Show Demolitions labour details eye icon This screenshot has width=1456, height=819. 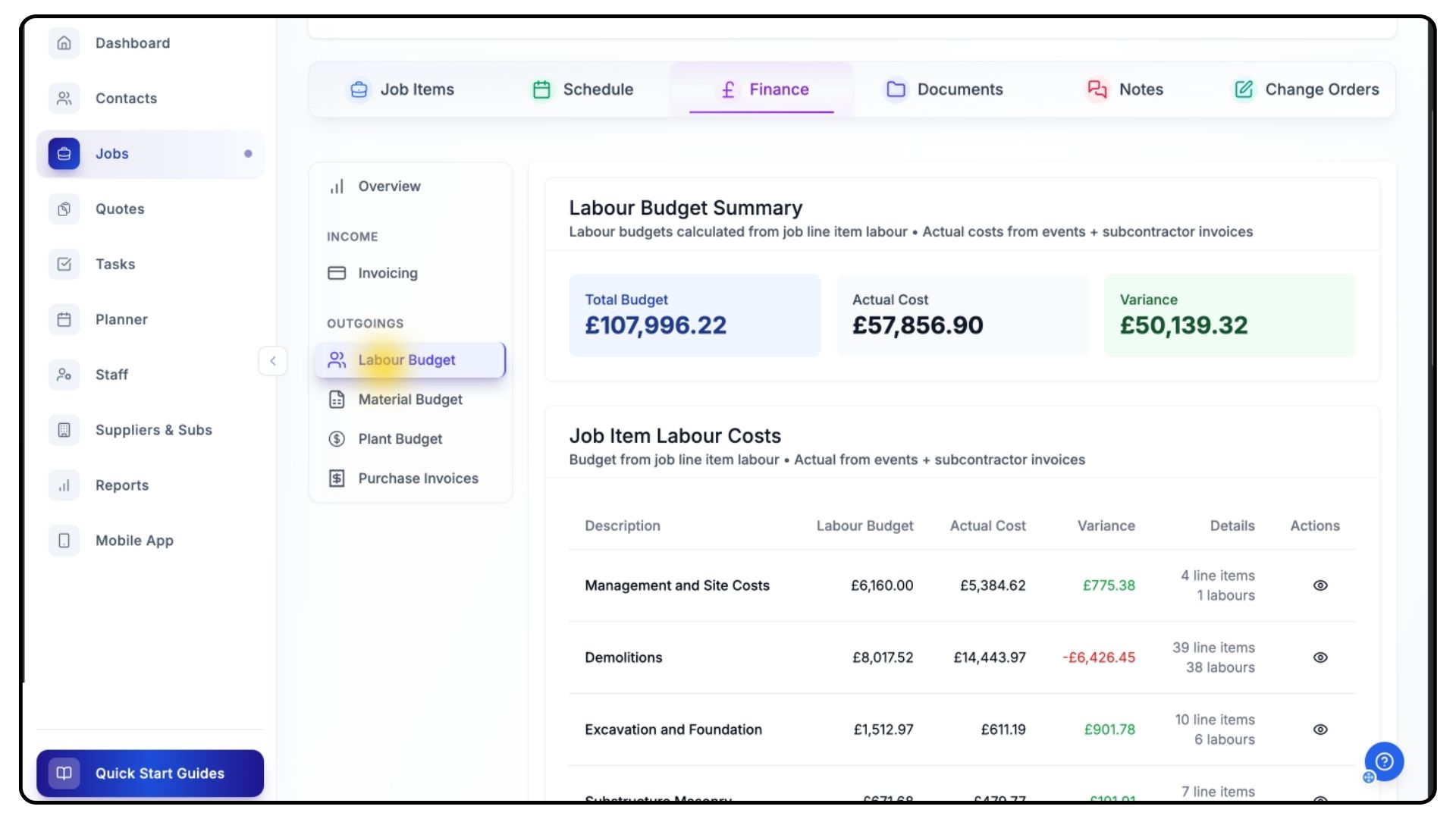pyautogui.click(x=1320, y=657)
